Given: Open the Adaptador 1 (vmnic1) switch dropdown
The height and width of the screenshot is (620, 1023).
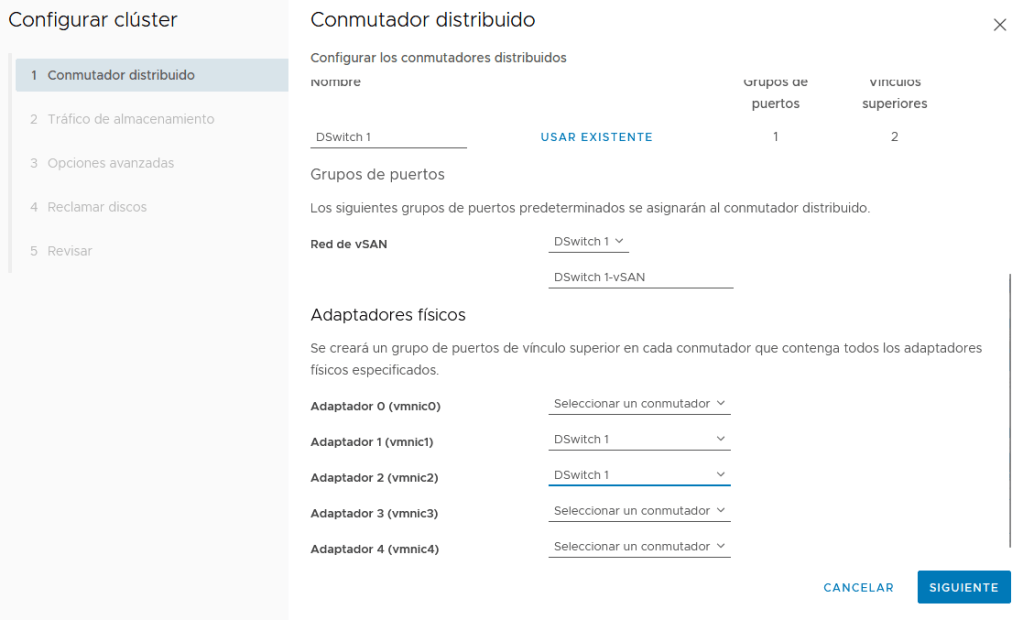Looking at the screenshot, I should 639,440.
